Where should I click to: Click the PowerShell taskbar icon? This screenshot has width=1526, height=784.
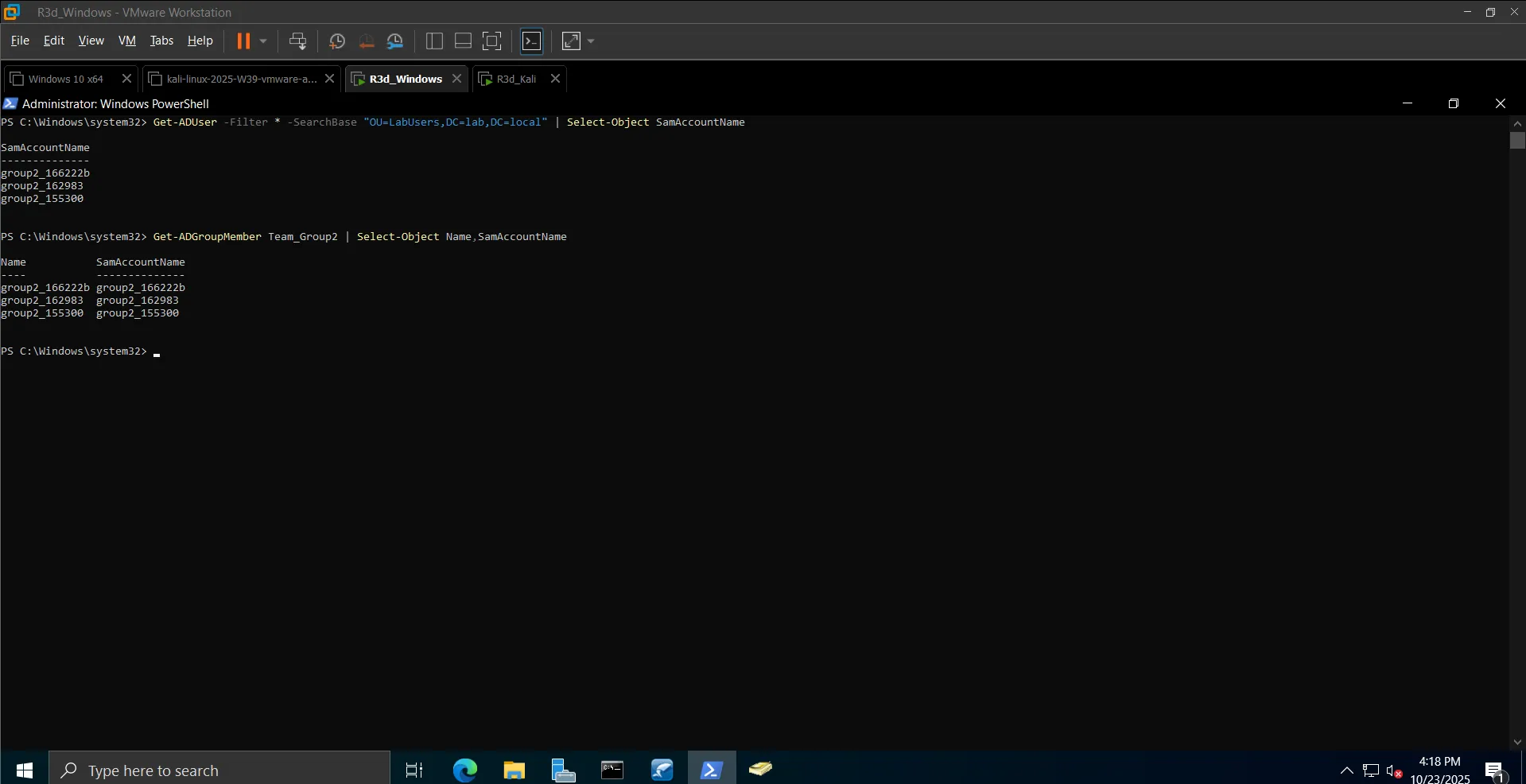pyautogui.click(x=712, y=770)
